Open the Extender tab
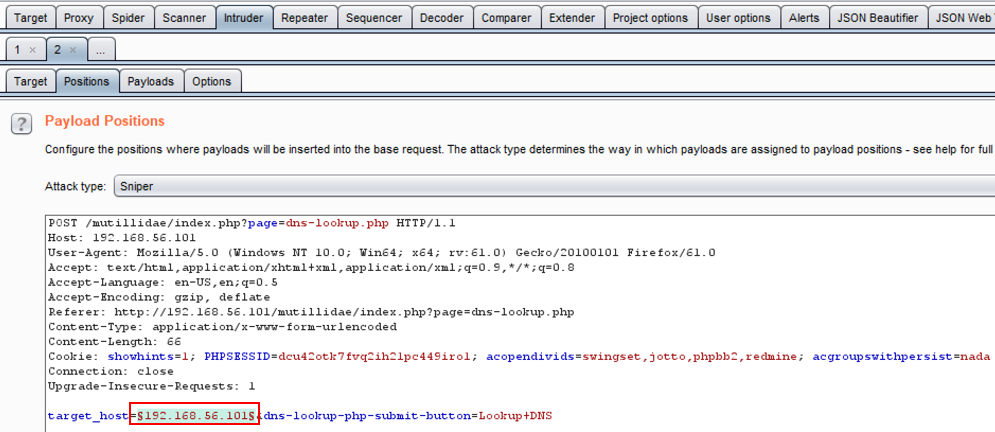This screenshot has height=432, width=995. pyautogui.click(x=572, y=18)
